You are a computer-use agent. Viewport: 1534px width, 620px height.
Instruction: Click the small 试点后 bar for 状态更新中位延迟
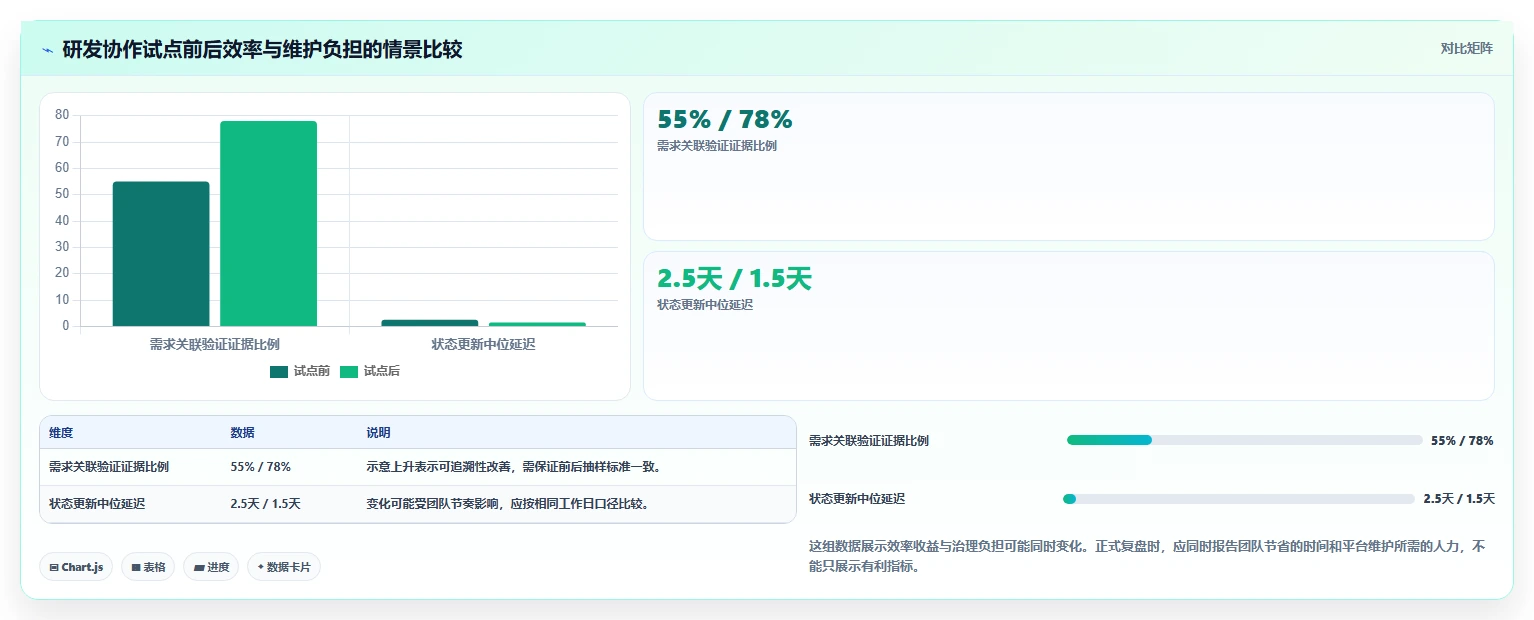(x=537, y=324)
